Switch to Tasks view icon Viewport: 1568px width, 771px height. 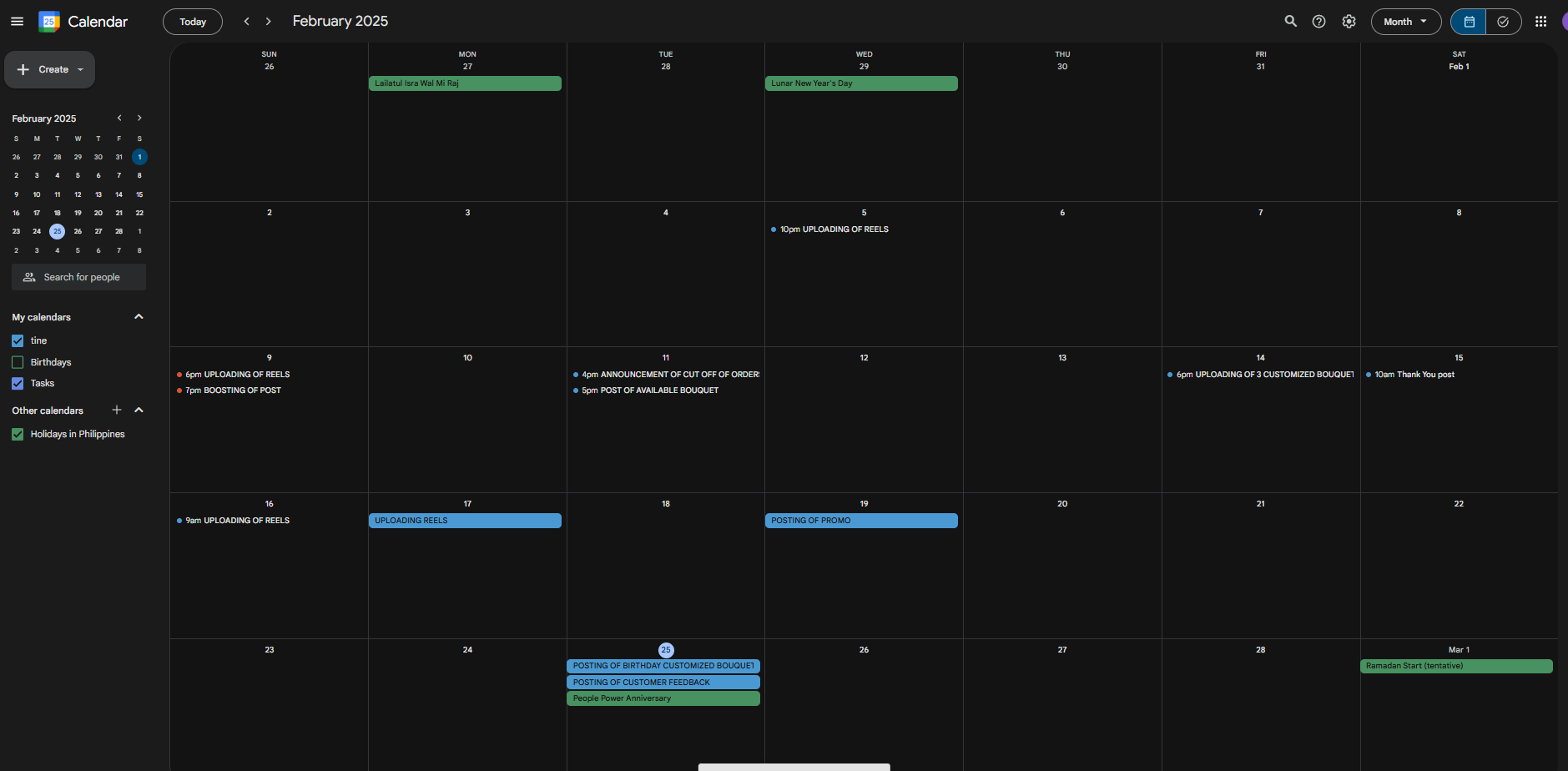(1503, 22)
